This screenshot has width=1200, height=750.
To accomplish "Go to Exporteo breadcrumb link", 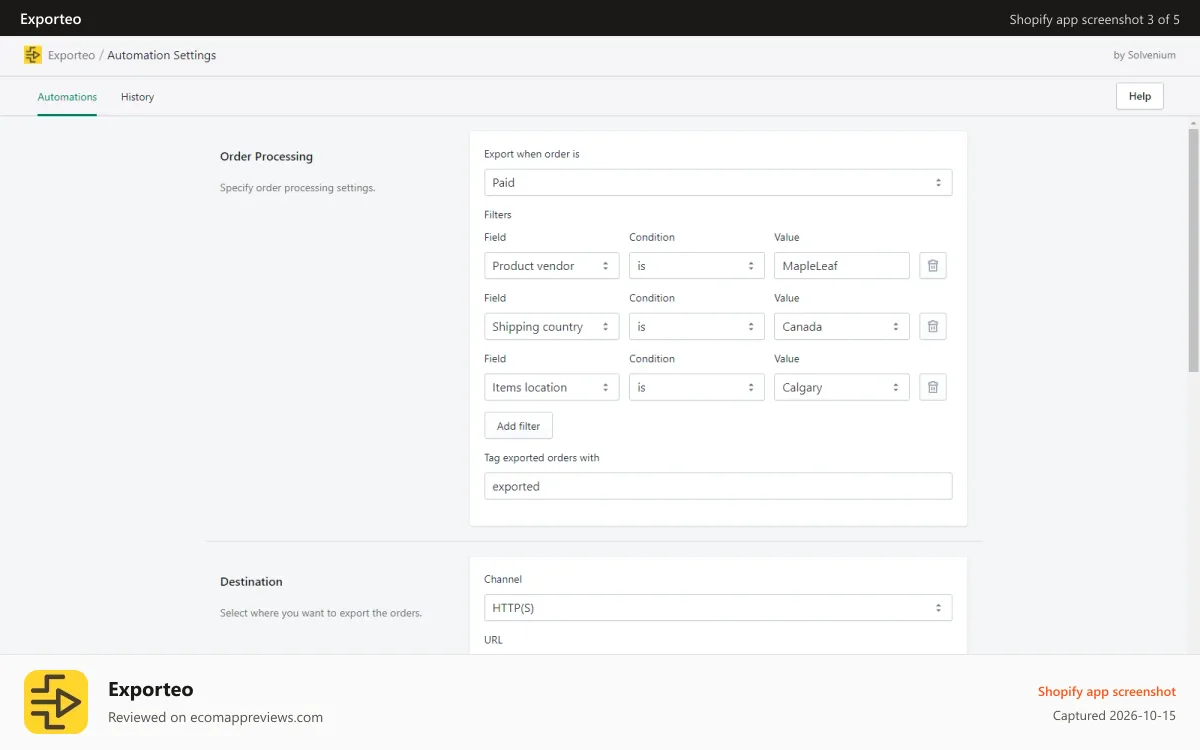I will (71, 55).
